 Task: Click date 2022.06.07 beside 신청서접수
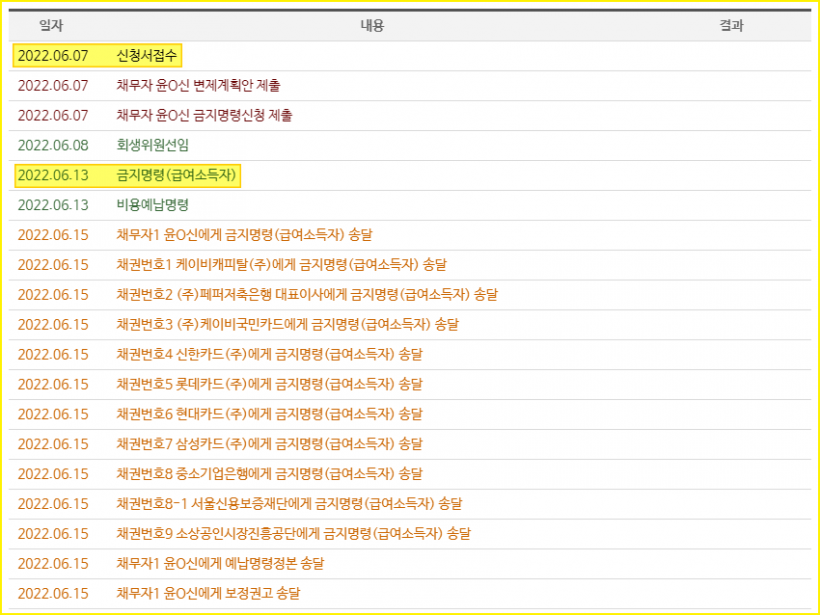coord(53,55)
